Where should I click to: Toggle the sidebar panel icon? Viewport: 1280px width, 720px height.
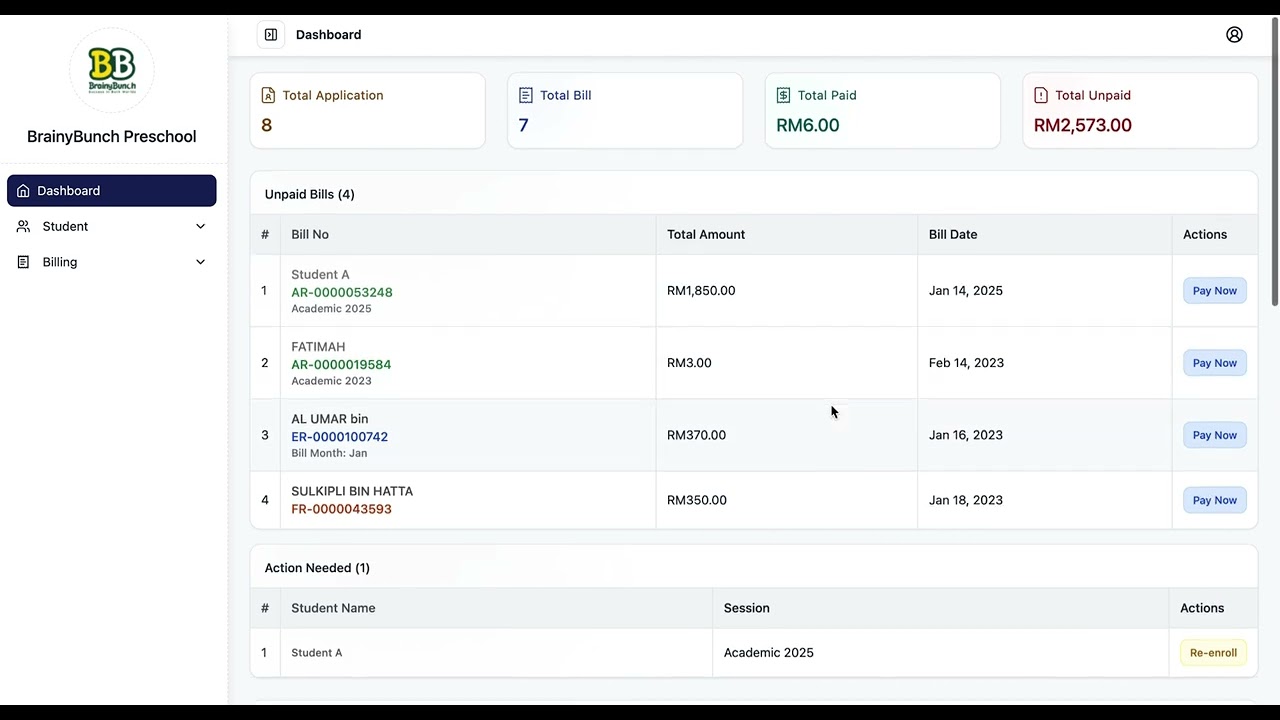coord(271,35)
